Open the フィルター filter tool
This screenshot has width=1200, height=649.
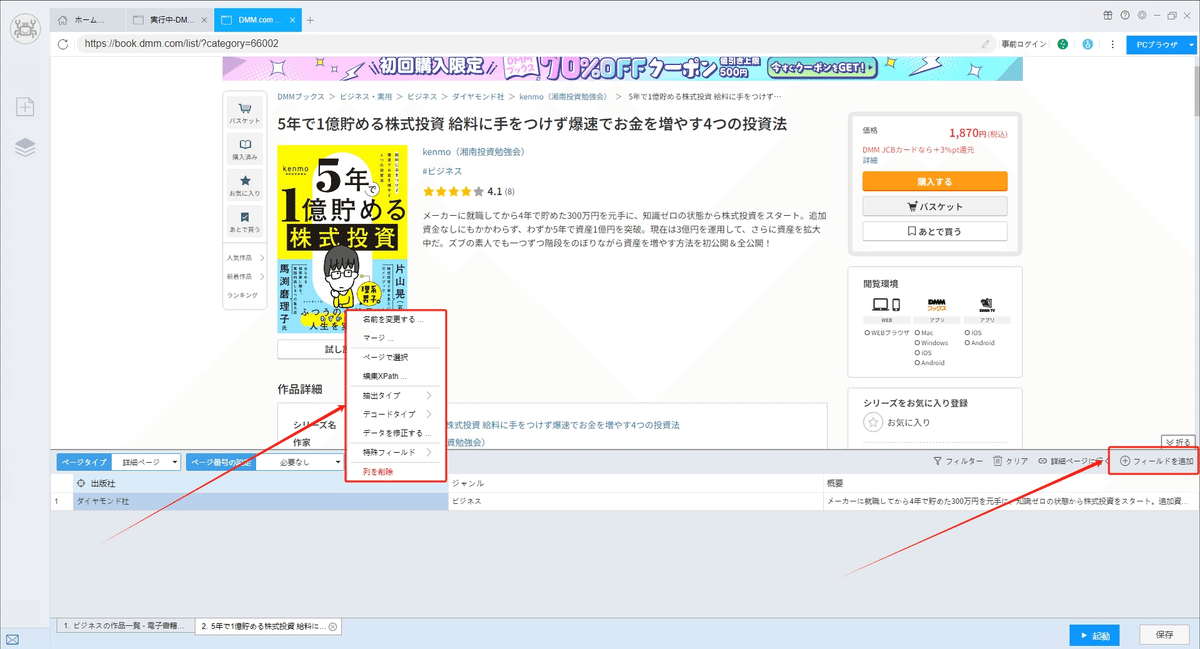point(957,461)
